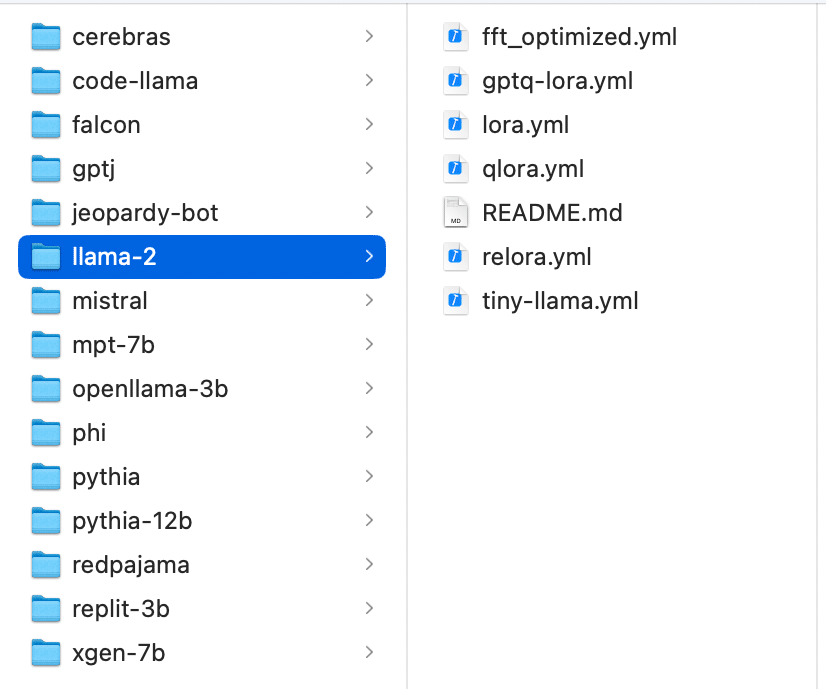This screenshot has height=689, width=826.
Task: Click the gptj folder icon
Action: (46, 169)
